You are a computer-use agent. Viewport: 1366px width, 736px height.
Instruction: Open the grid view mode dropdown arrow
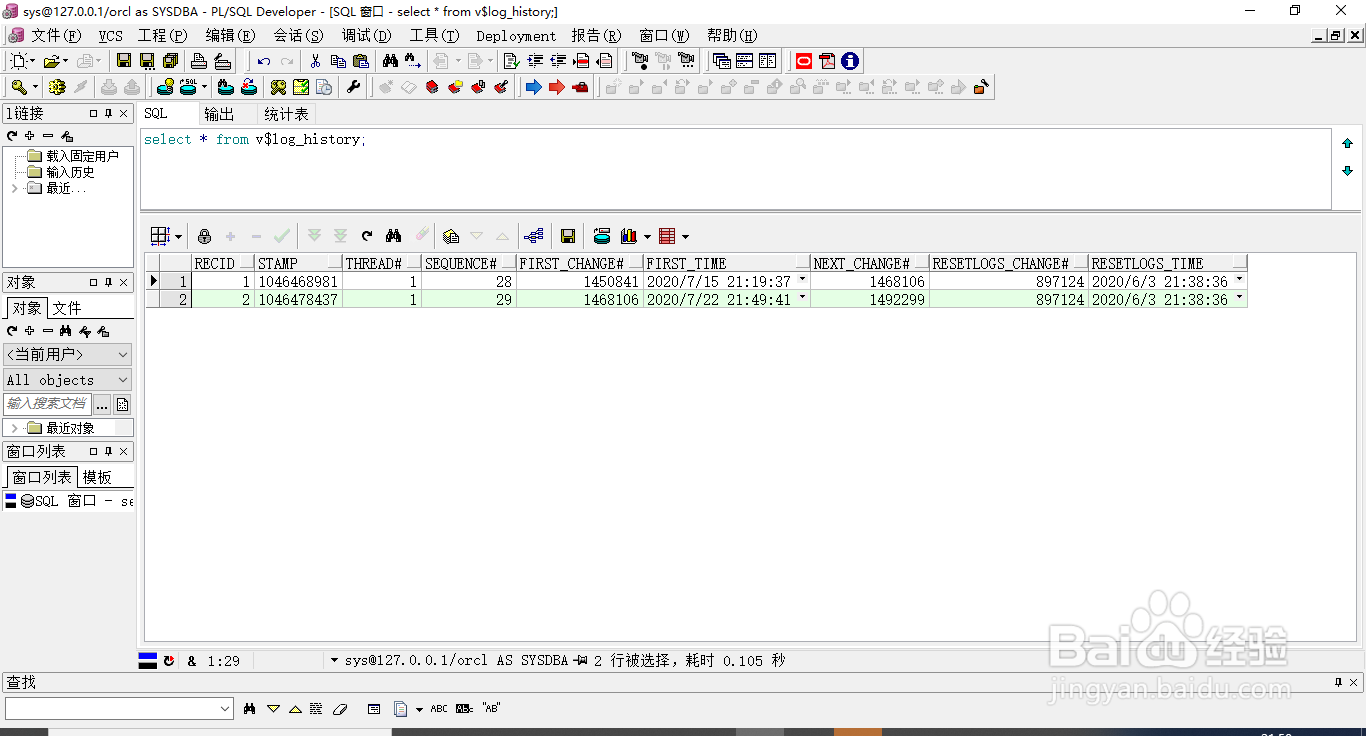pyautogui.click(x=179, y=237)
